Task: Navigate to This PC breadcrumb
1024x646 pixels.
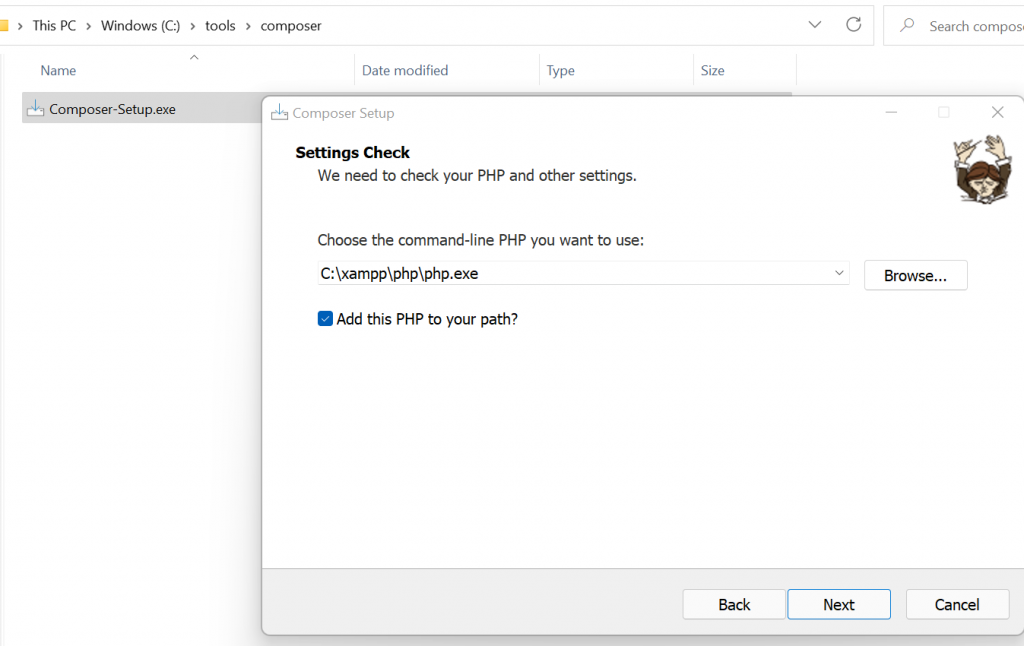Action: [x=54, y=25]
